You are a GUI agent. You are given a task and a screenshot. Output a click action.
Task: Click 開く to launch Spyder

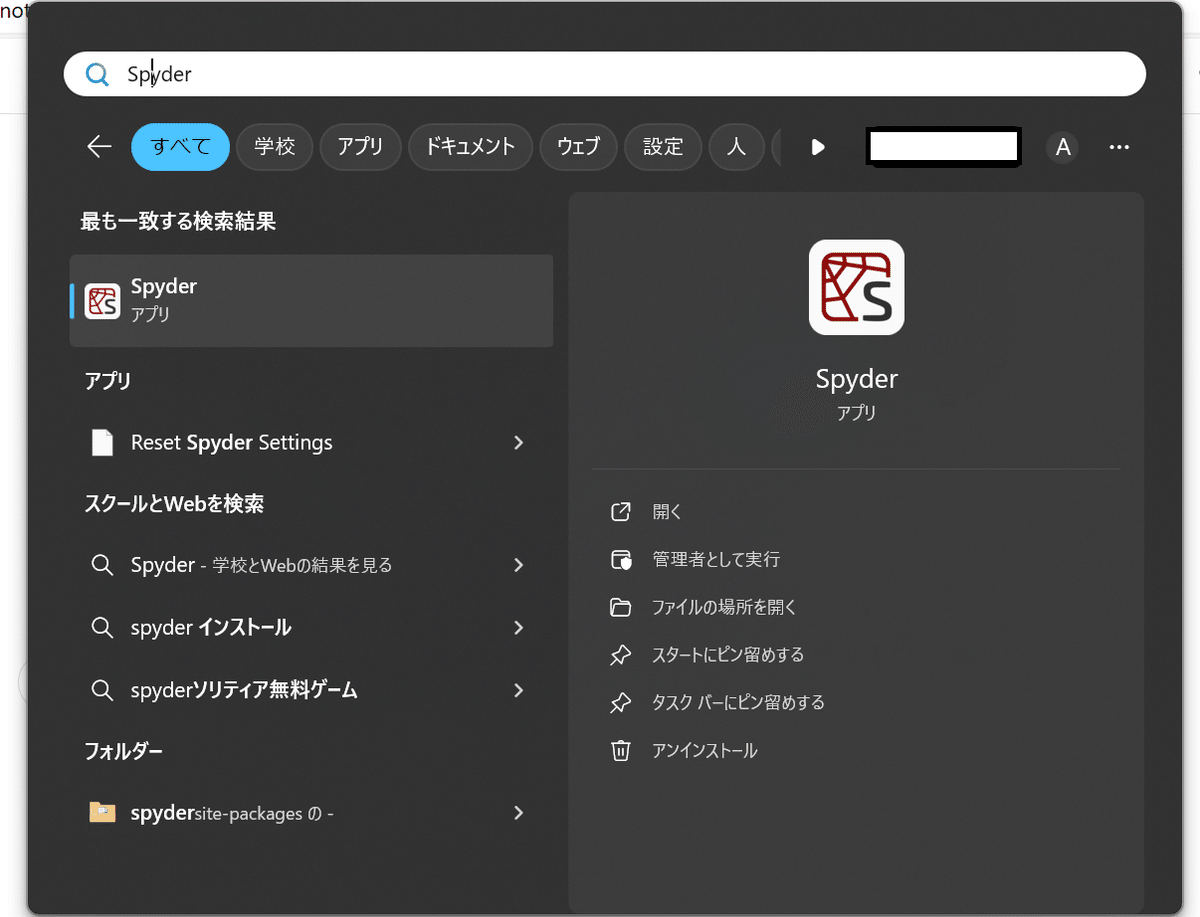point(667,512)
